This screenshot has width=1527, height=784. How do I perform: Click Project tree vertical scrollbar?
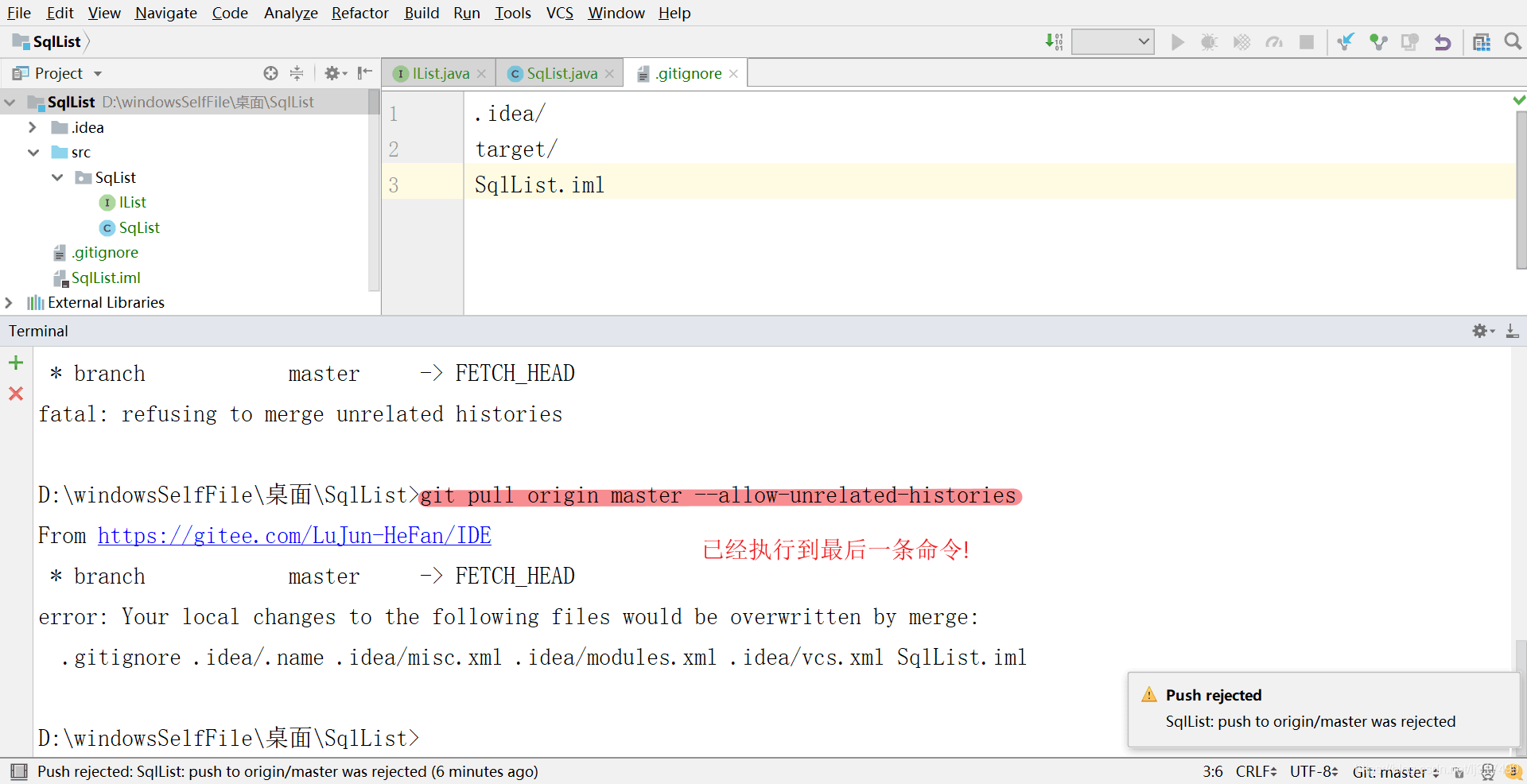[x=374, y=190]
